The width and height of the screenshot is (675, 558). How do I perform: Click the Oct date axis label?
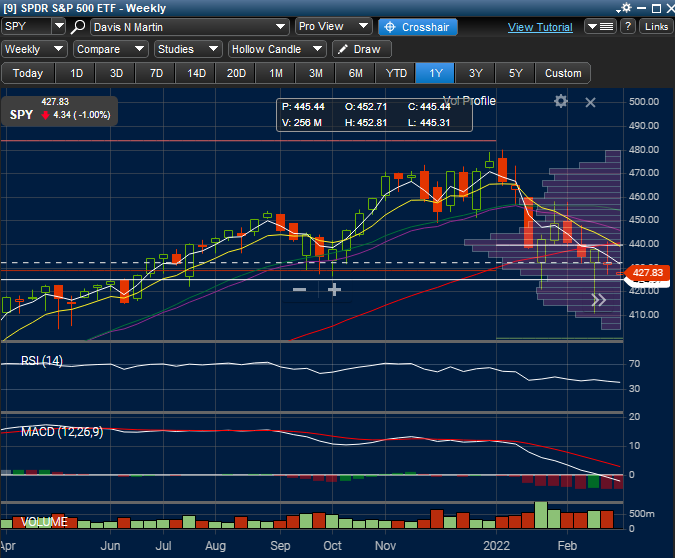[332, 546]
